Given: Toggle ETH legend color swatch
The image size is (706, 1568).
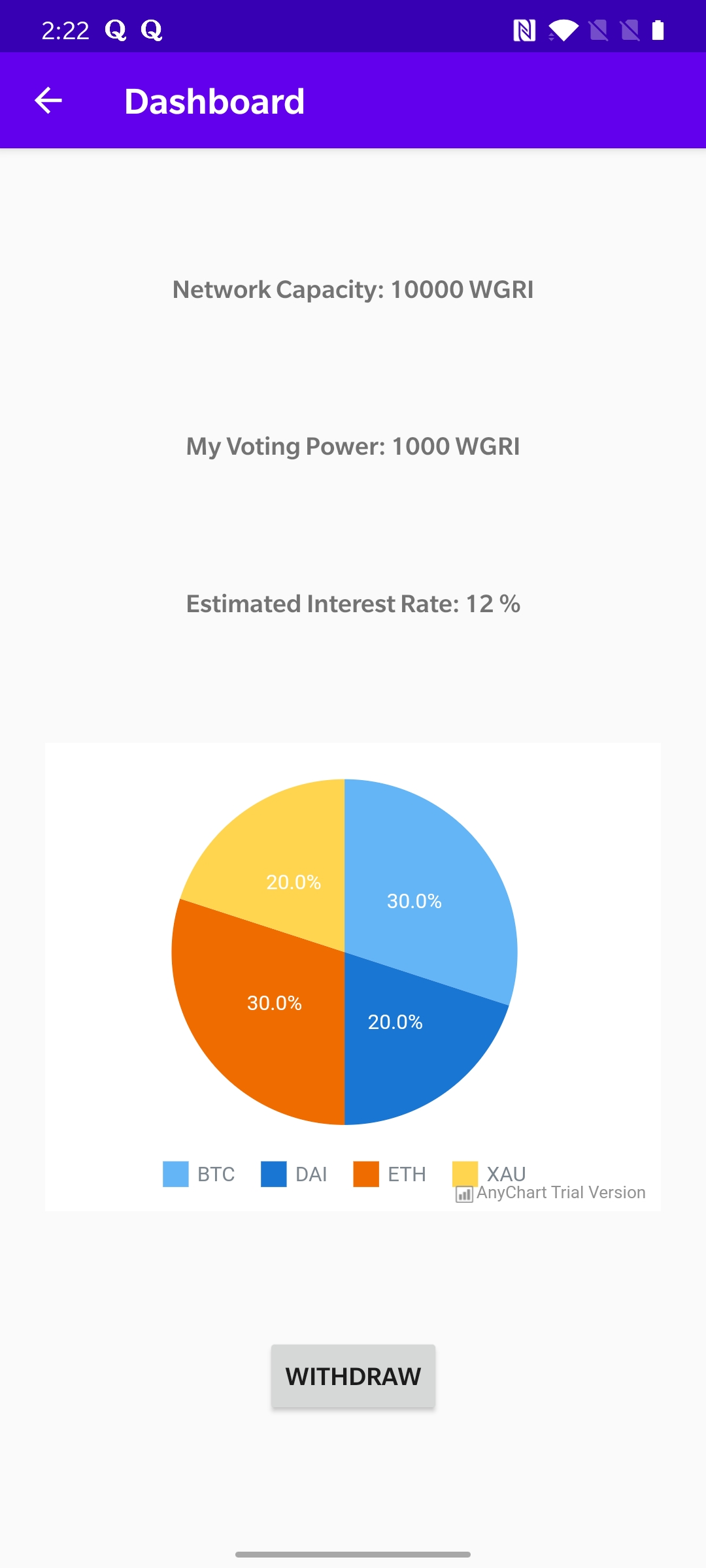Looking at the screenshot, I should (x=366, y=1174).
